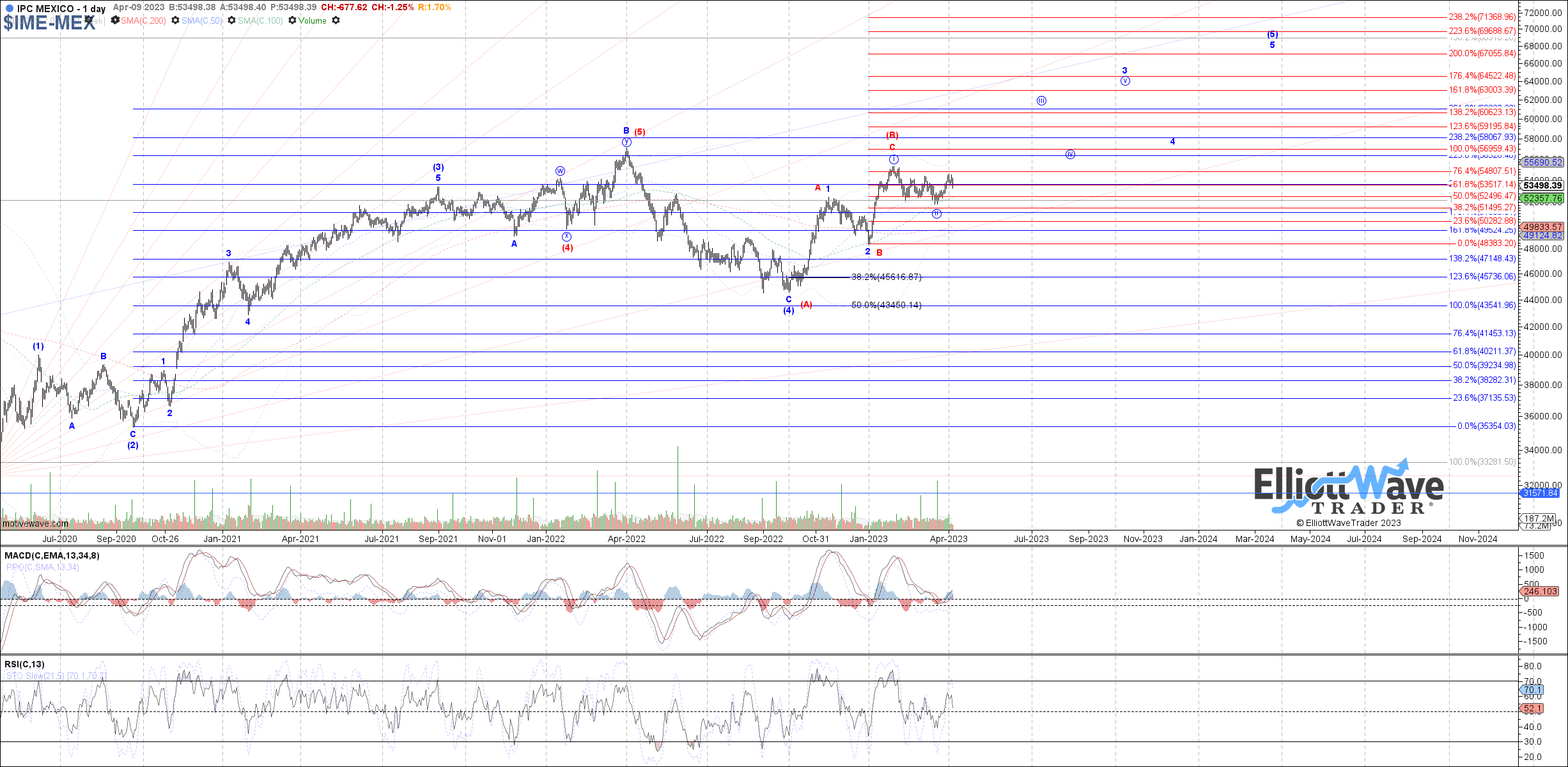Open settings gear right of Volume label

tap(336, 20)
